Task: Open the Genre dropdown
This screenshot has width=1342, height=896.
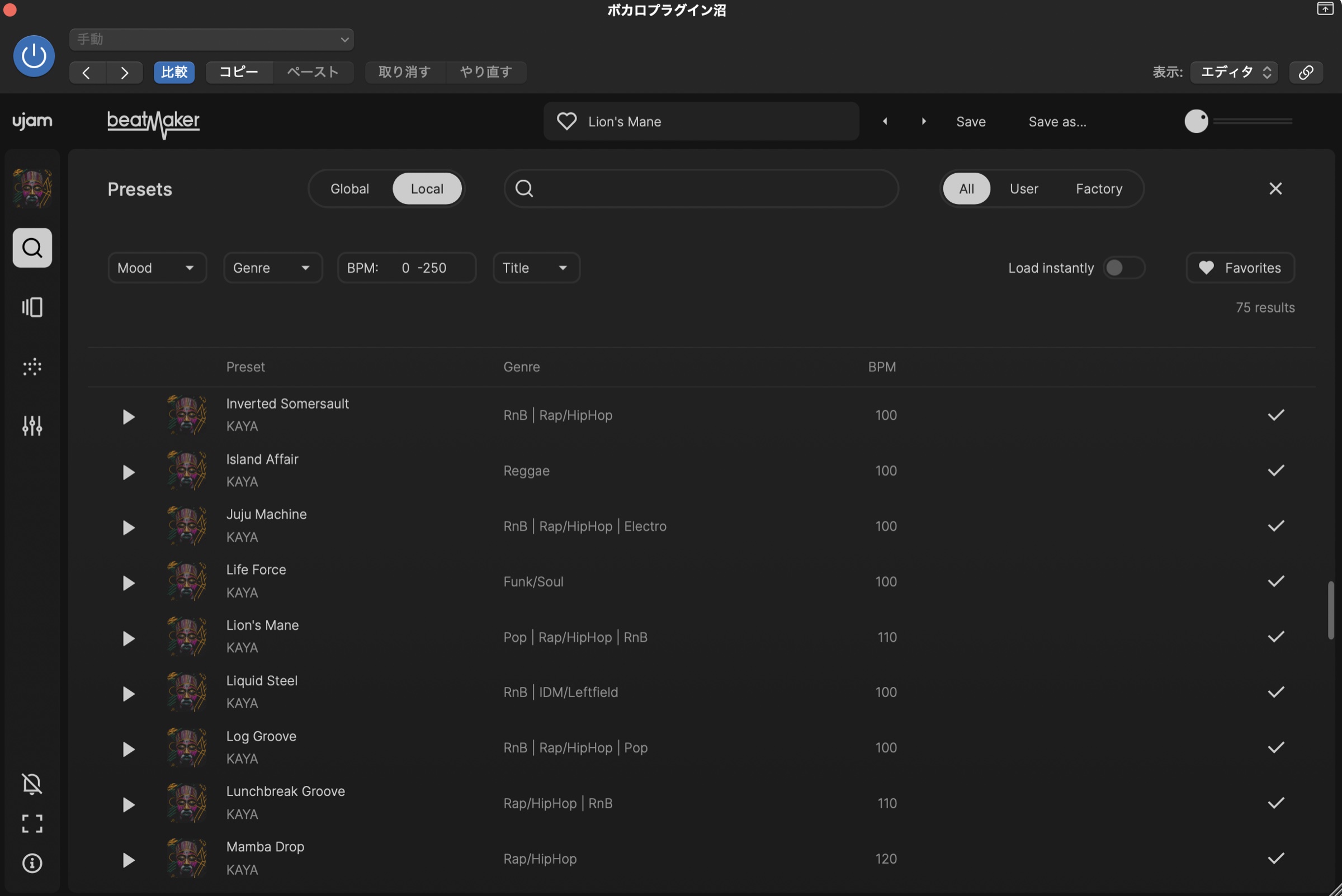Action: (273, 267)
